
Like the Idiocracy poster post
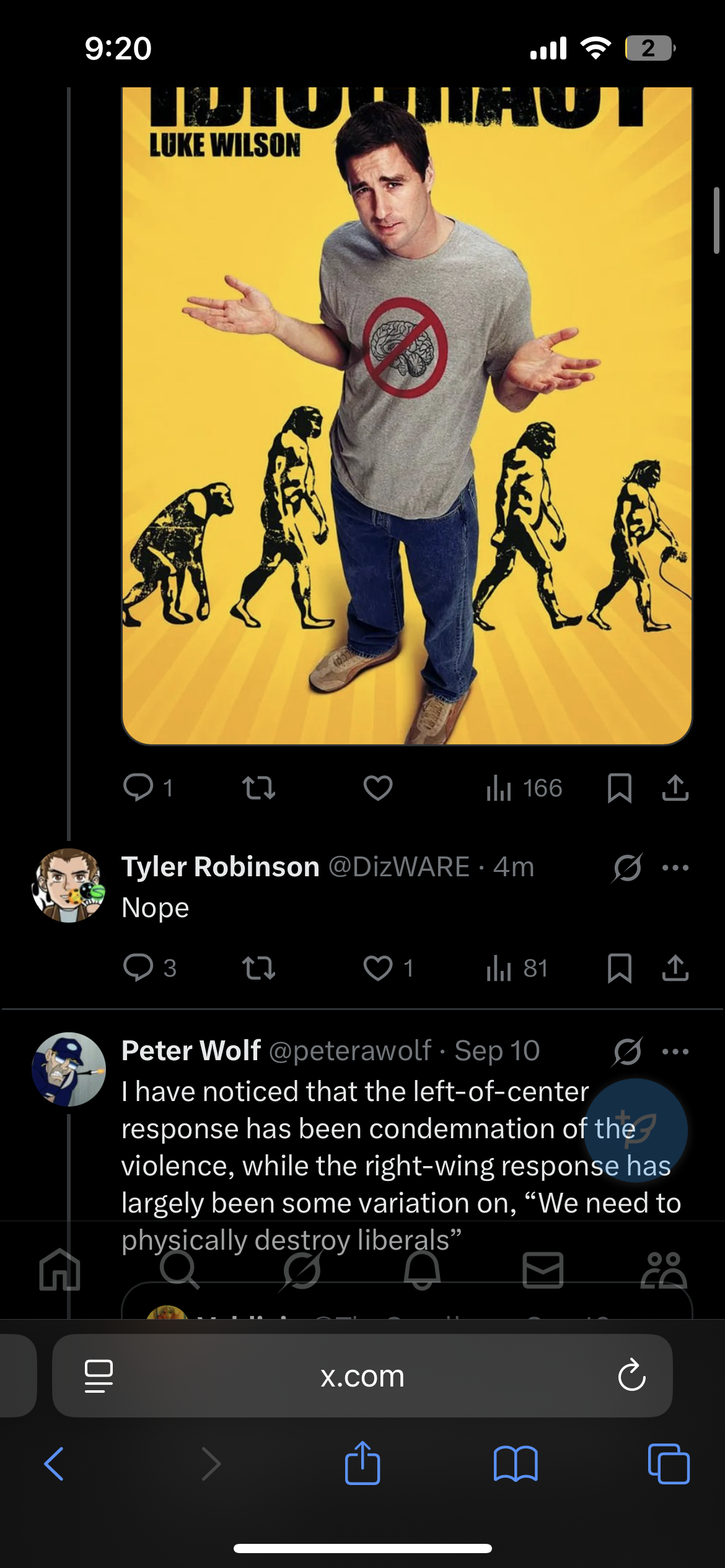click(x=378, y=788)
